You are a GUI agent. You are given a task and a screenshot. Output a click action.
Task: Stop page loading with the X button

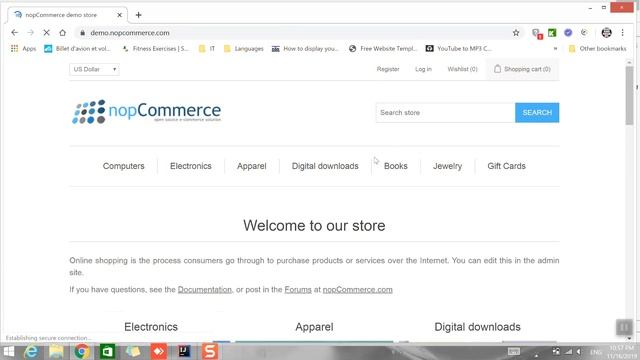[47, 33]
